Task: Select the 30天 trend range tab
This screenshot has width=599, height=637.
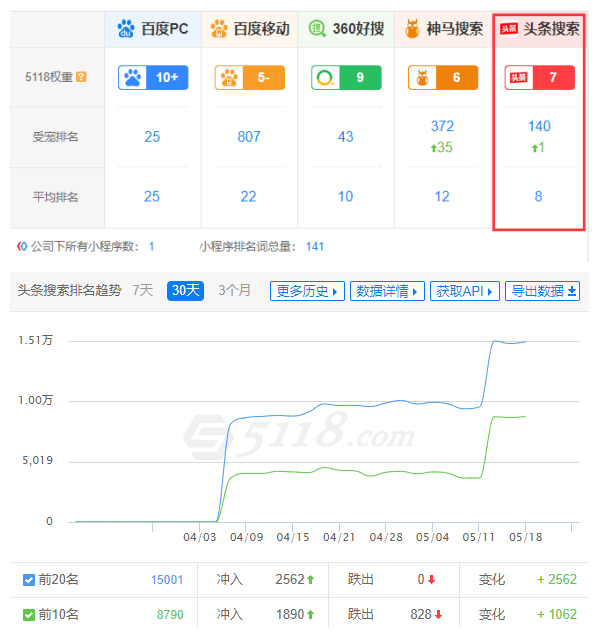Action: 185,290
